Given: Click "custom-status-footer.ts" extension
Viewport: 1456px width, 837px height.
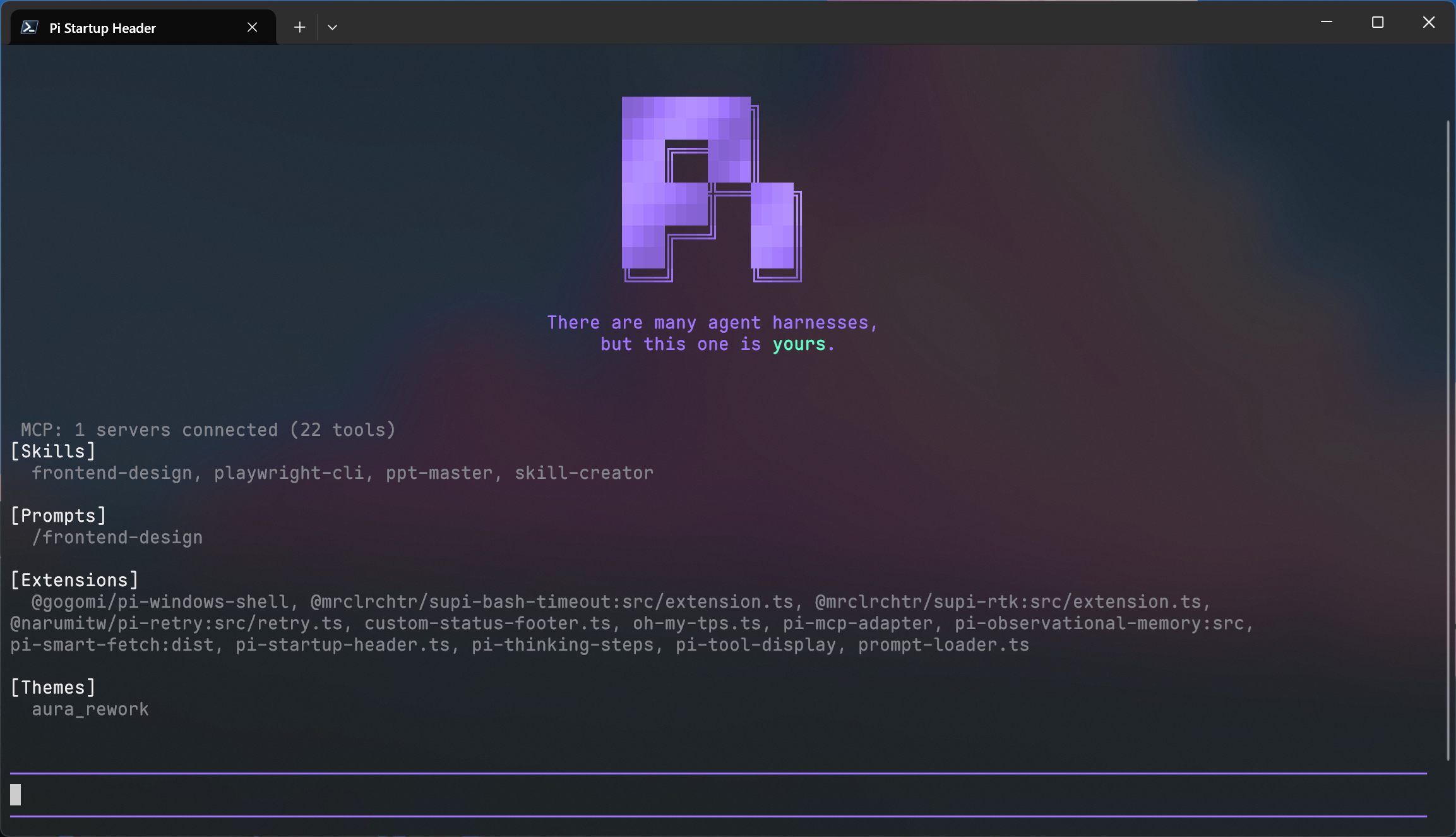Looking at the screenshot, I should pos(488,623).
